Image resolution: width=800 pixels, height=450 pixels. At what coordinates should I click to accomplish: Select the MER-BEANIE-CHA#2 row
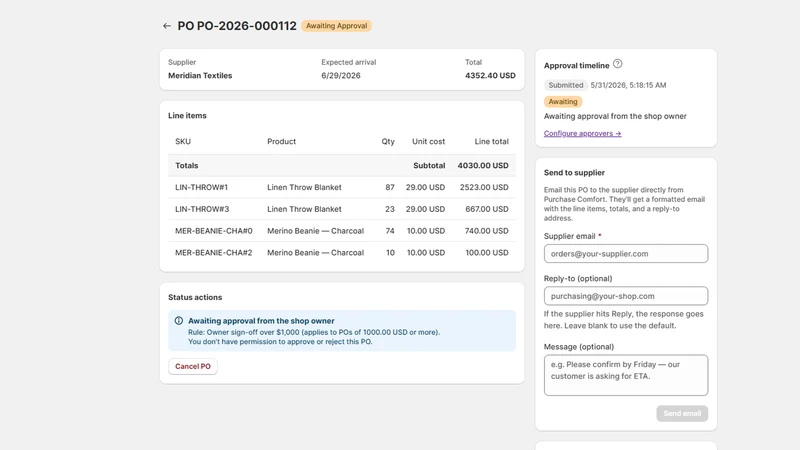342,253
